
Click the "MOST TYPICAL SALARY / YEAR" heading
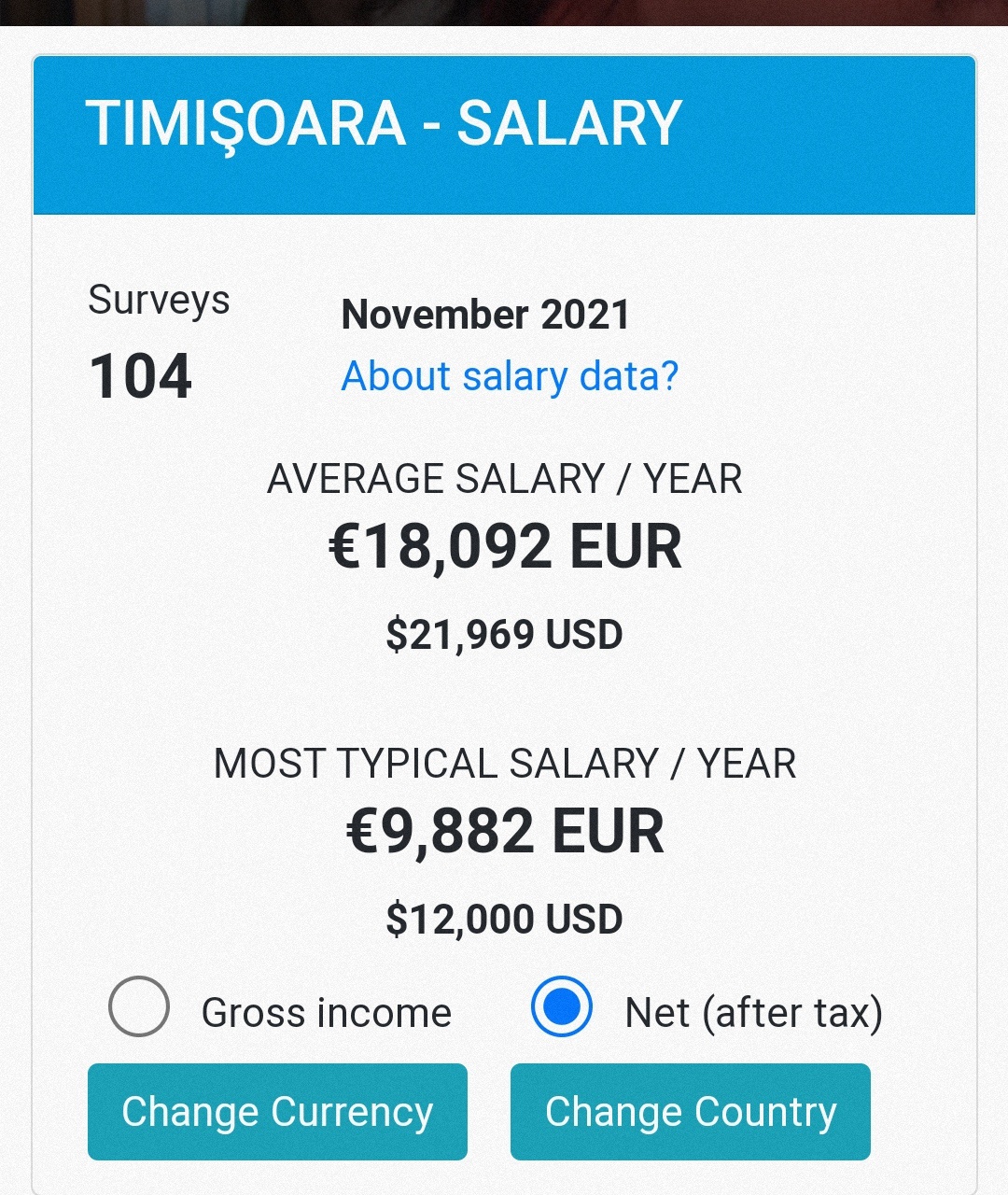click(x=504, y=764)
